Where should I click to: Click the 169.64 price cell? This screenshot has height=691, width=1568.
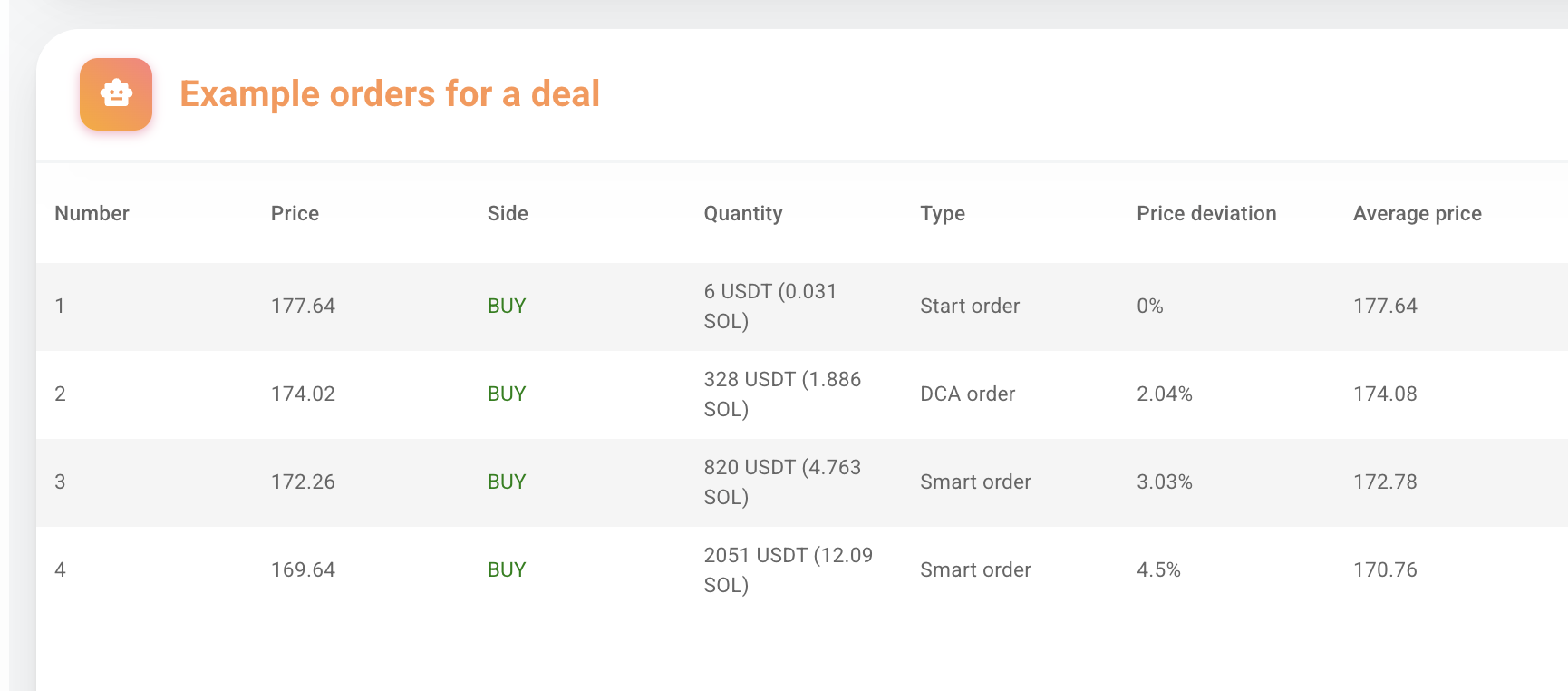(x=303, y=570)
